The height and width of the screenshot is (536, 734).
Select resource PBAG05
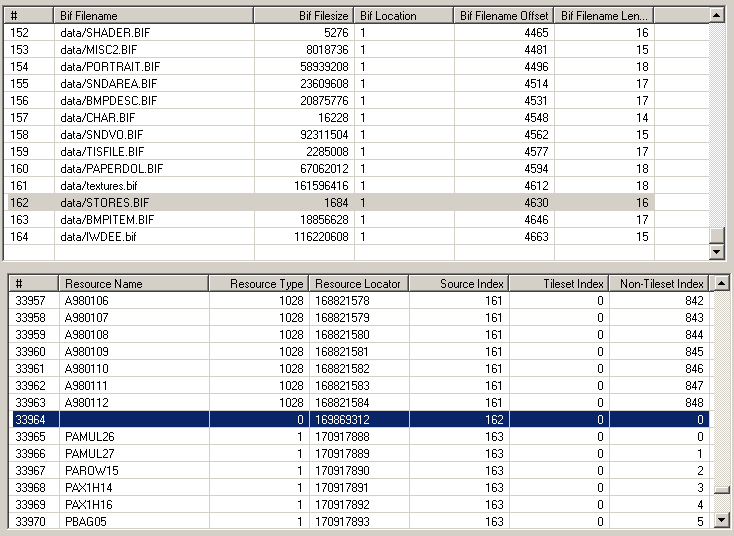[360, 521]
